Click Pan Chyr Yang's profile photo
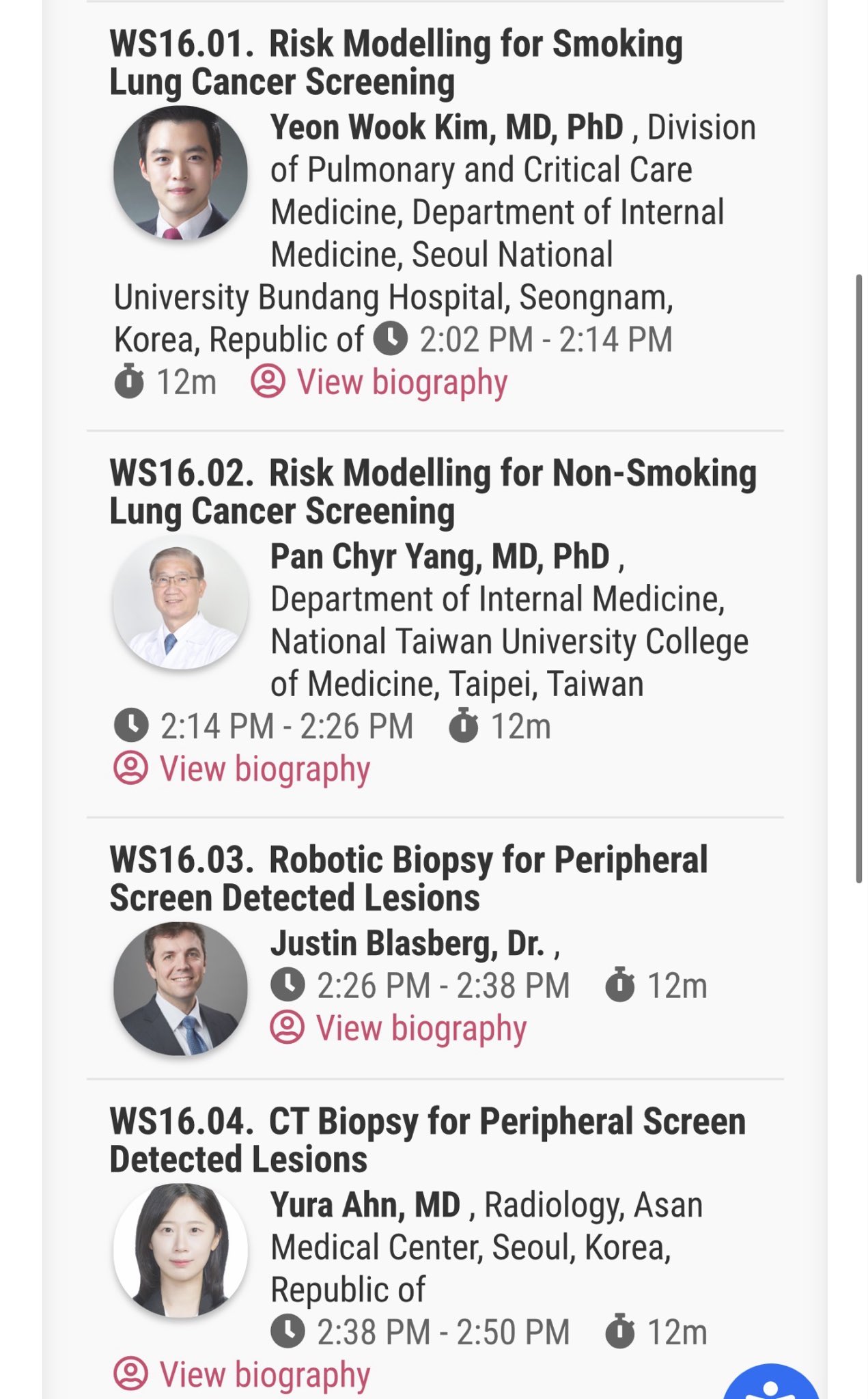868x1399 pixels. point(180,602)
